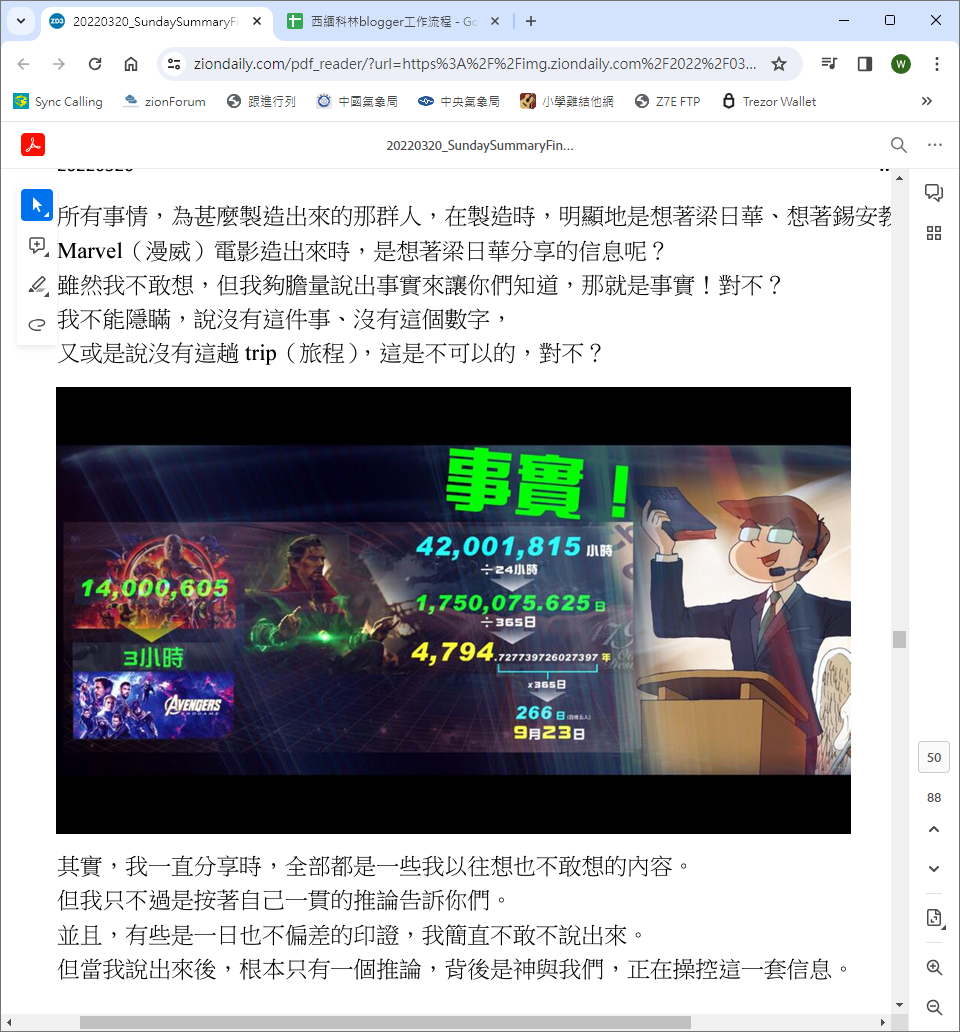Click the current page number 50 field
Image resolution: width=960 pixels, height=1032 pixels.
tap(934, 757)
